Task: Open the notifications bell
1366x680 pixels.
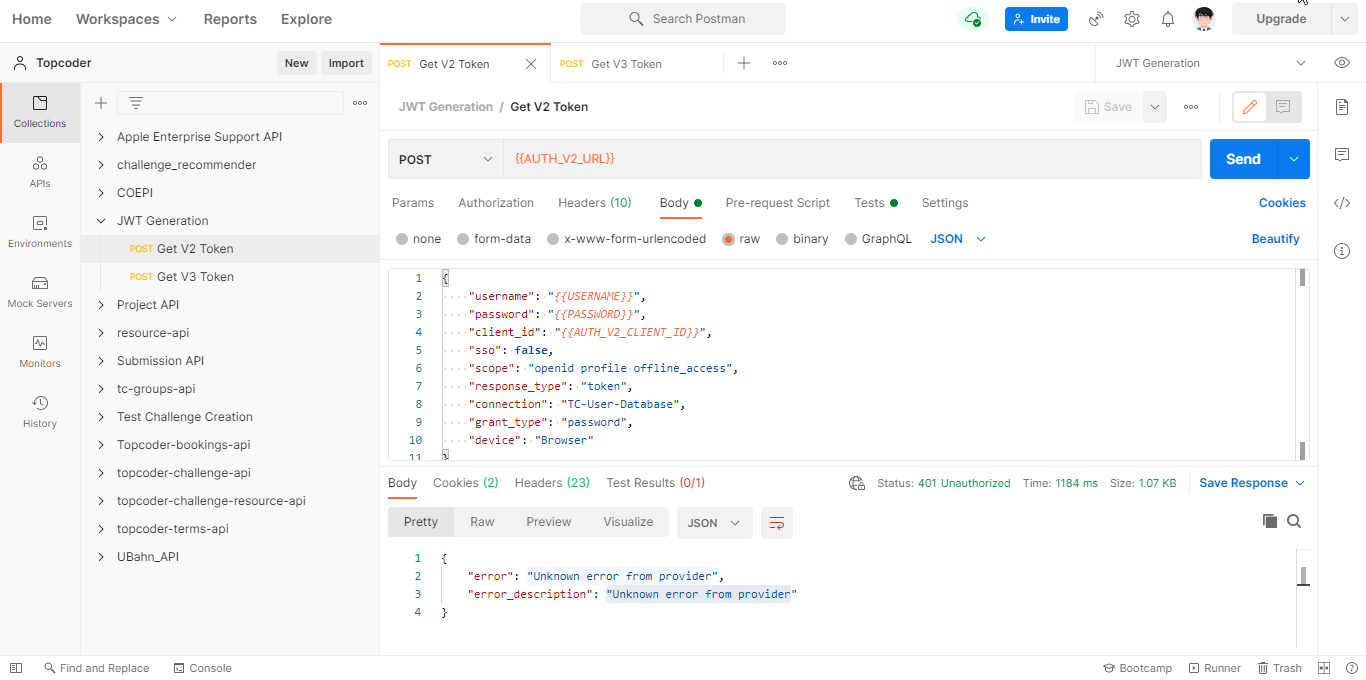Action: point(1168,19)
